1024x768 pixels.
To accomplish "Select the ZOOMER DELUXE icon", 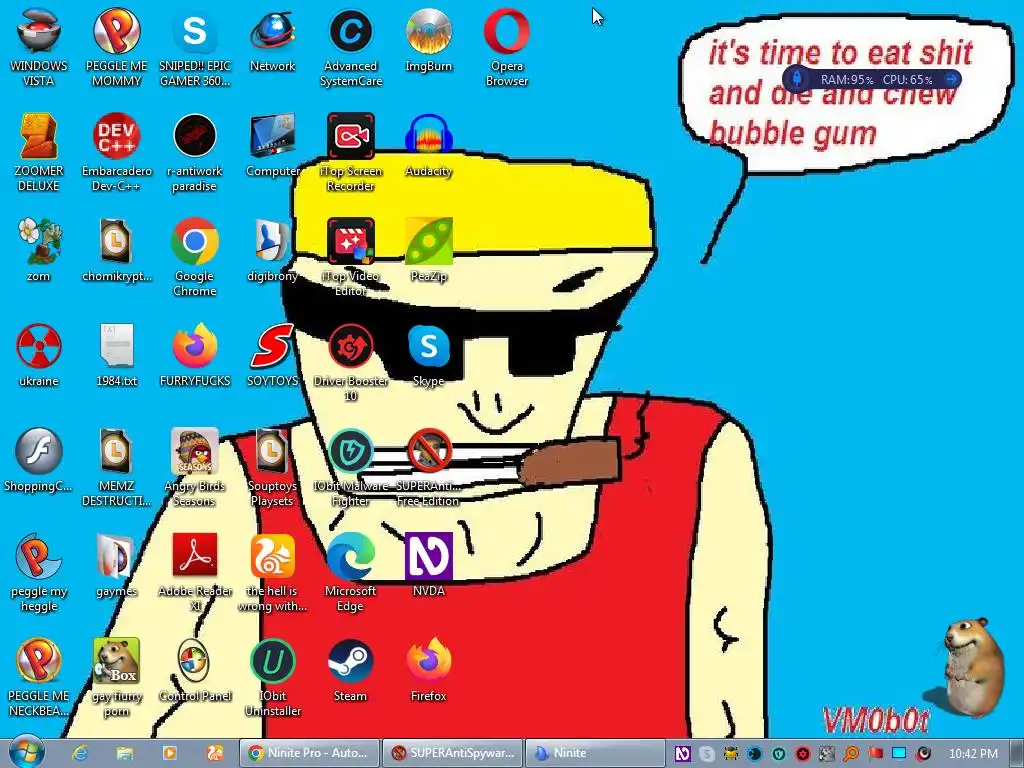I will tap(39, 152).
